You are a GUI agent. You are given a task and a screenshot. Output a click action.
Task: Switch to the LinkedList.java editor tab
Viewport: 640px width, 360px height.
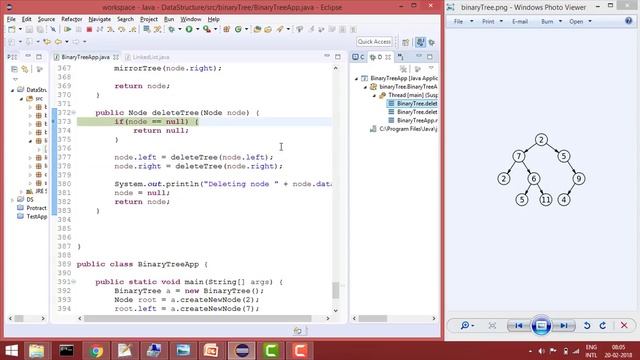tap(147, 57)
